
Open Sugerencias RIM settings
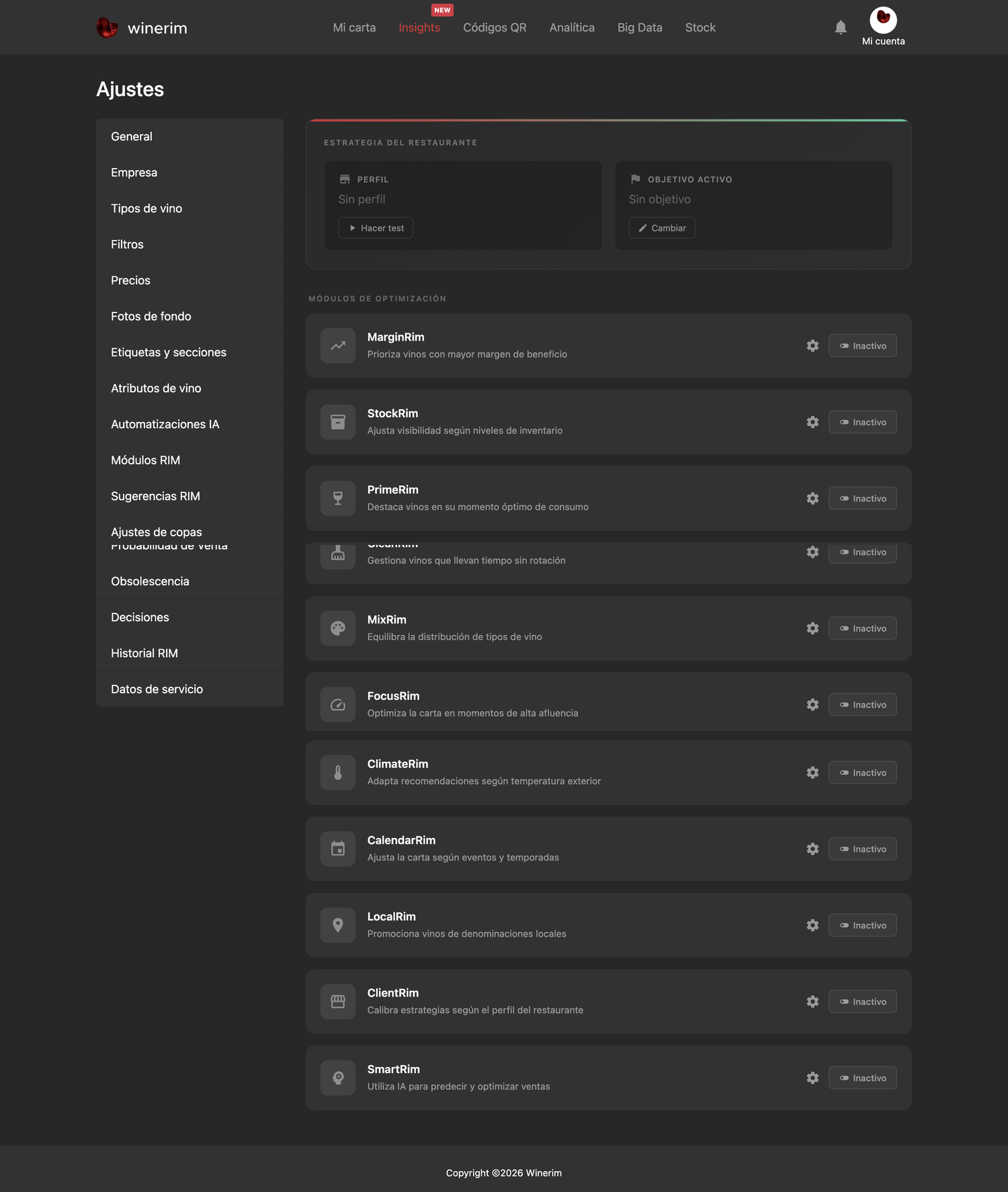[x=190, y=496]
